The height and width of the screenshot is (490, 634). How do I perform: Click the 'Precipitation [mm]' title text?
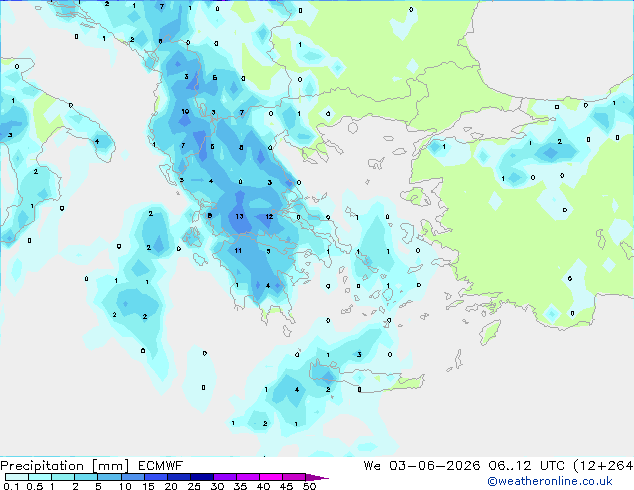pos(64,466)
